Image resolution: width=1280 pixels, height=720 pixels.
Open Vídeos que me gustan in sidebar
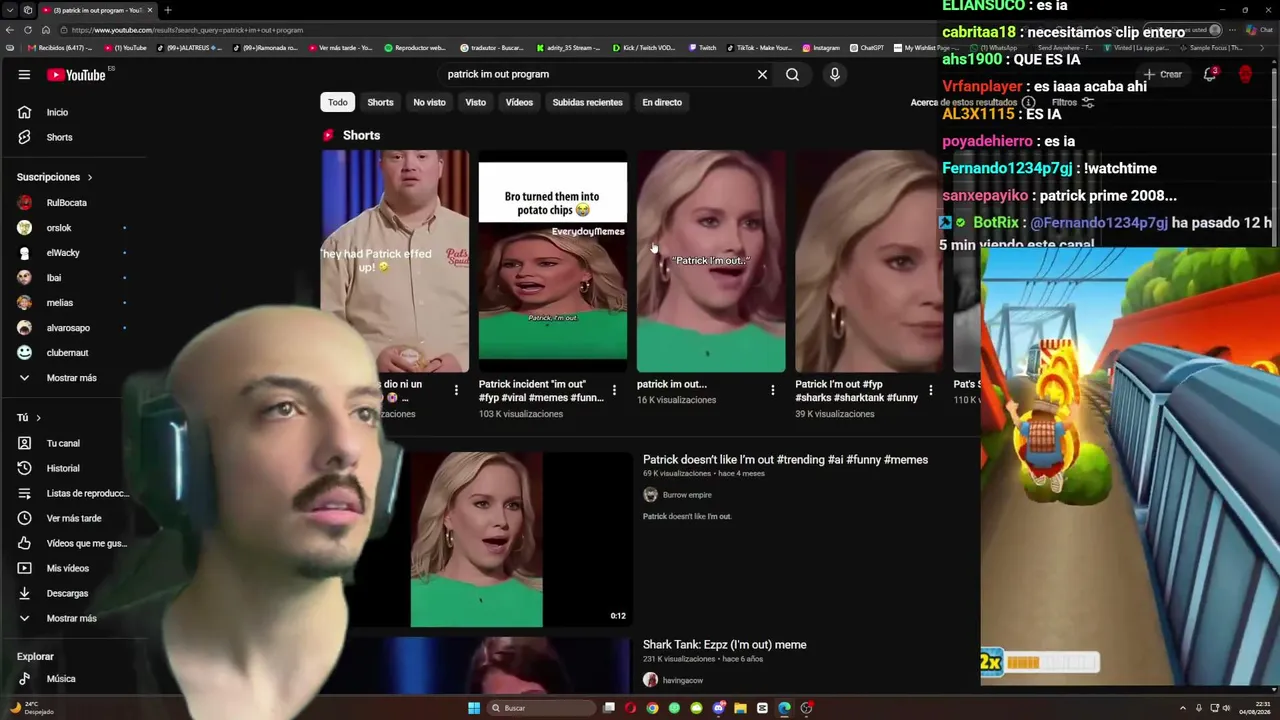pyautogui.click(x=74, y=543)
